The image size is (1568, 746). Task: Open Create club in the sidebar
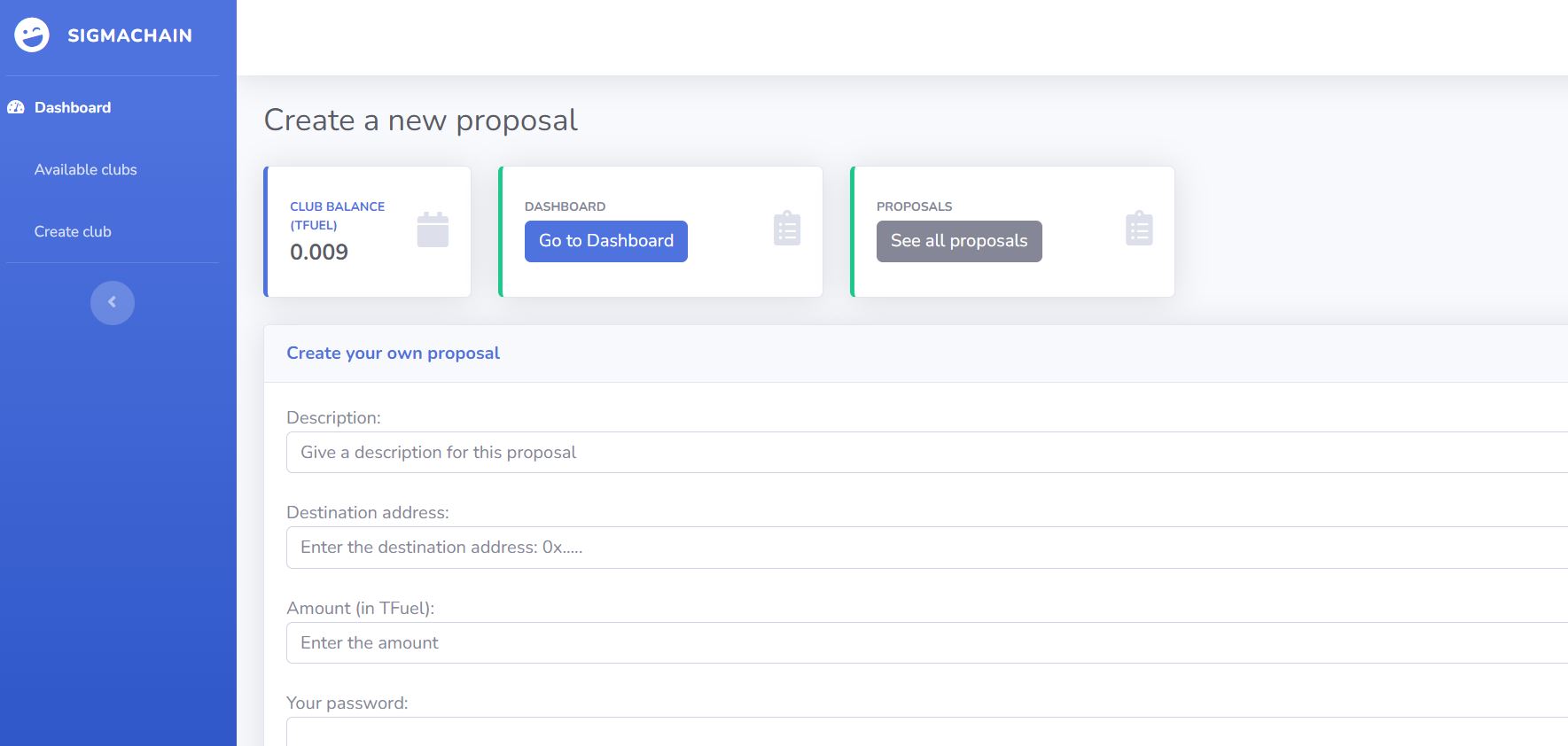pyautogui.click(x=73, y=231)
